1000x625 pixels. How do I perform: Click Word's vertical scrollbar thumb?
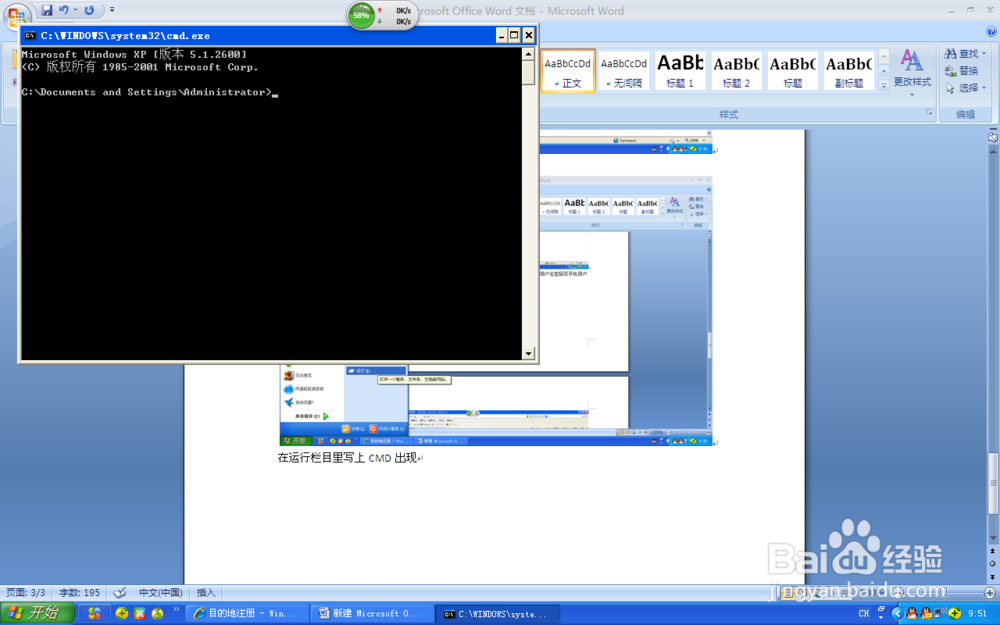click(x=993, y=483)
